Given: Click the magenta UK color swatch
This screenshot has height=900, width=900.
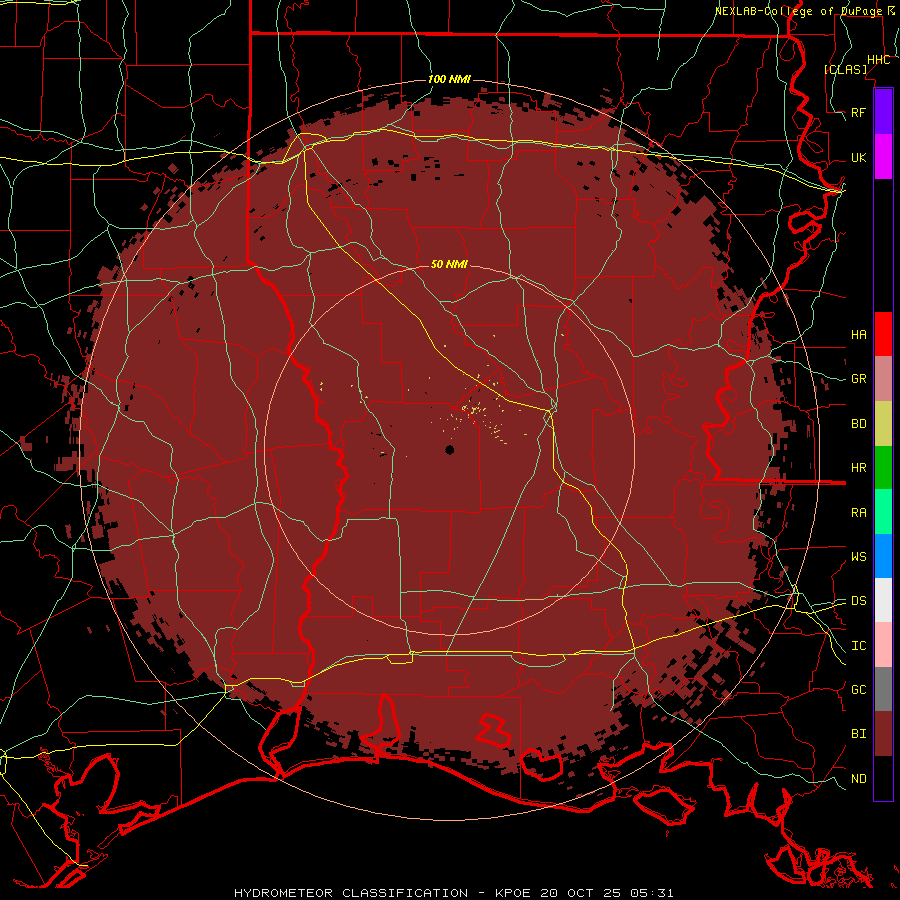Looking at the screenshot, I should (883, 157).
